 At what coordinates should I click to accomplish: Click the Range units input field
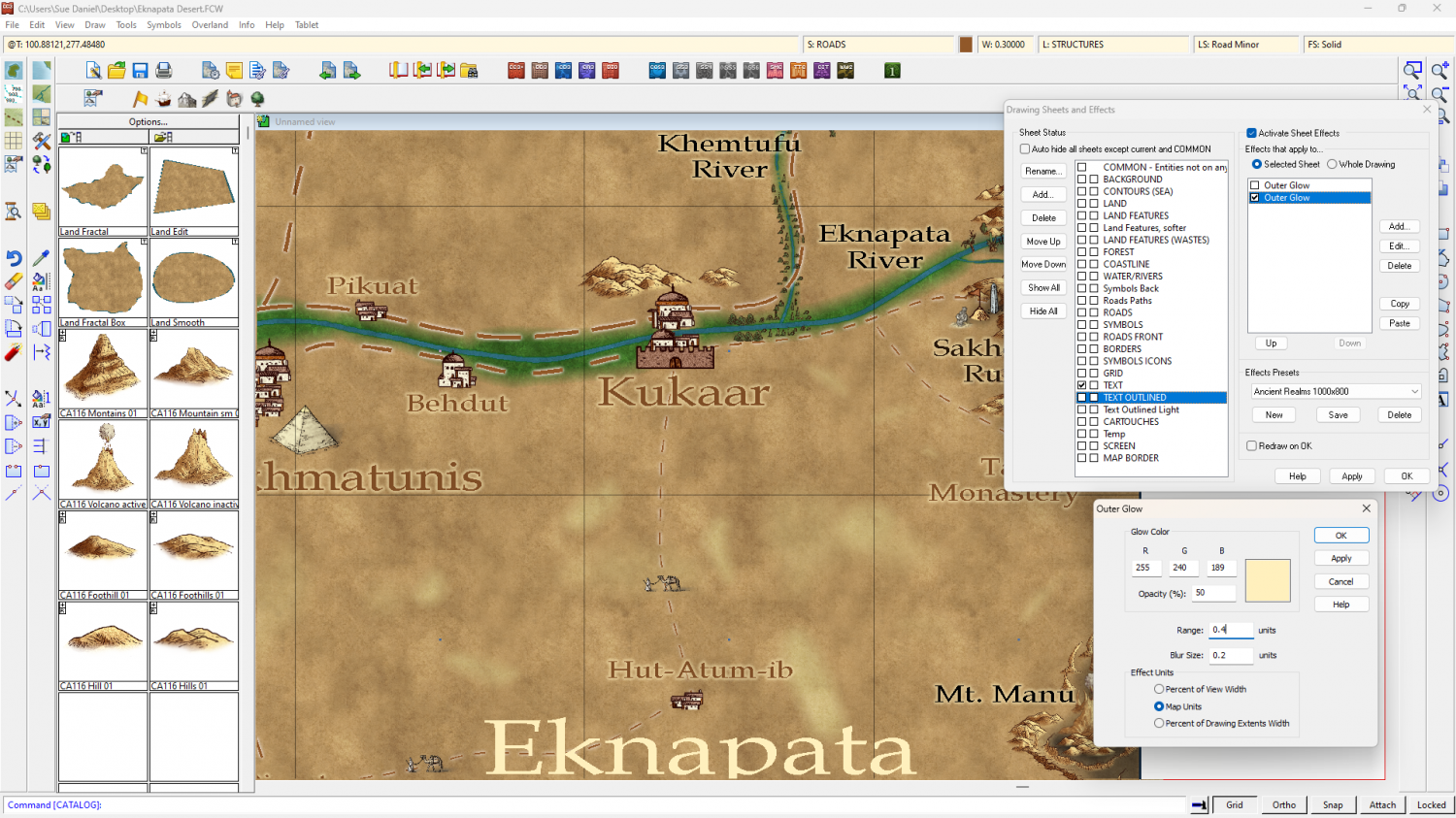tap(1231, 630)
